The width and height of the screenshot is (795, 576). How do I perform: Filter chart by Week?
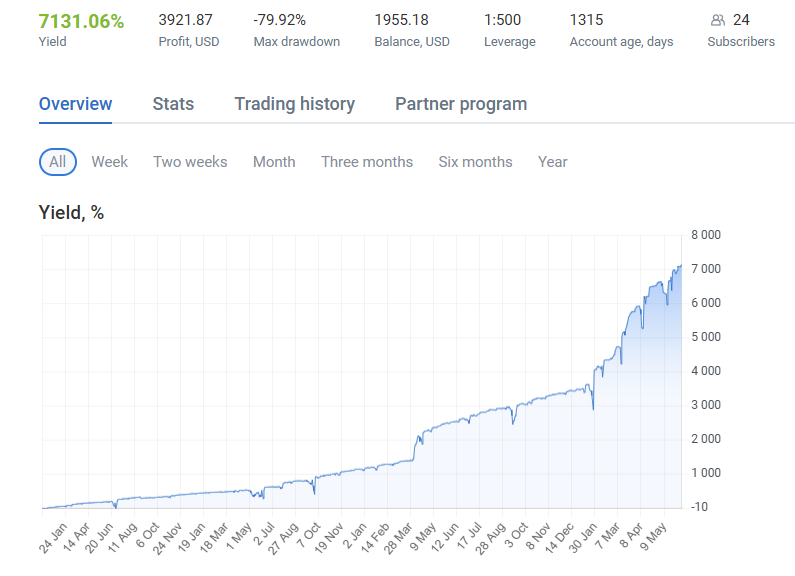[x=110, y=162]
